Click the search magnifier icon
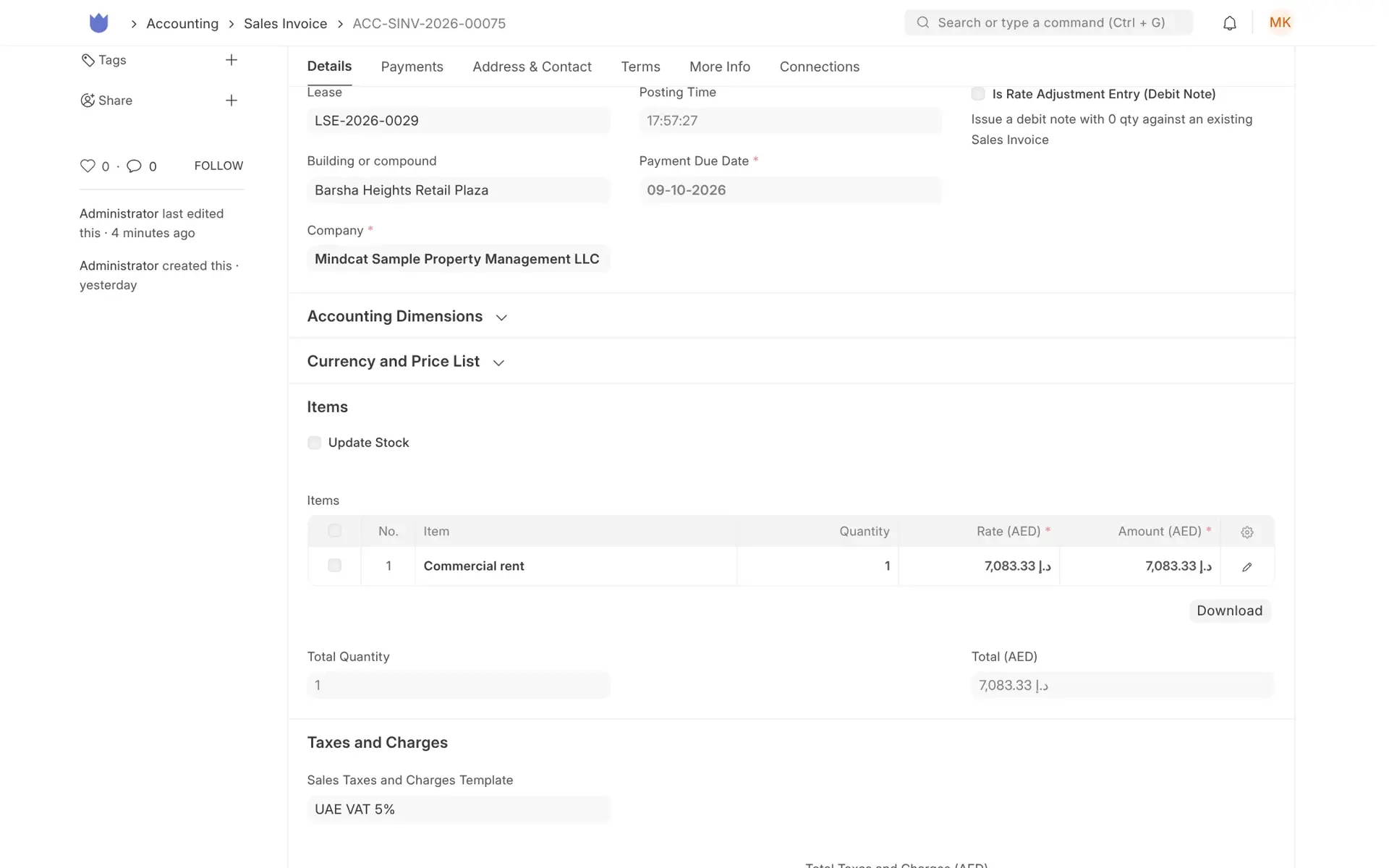 pos(922,22)
